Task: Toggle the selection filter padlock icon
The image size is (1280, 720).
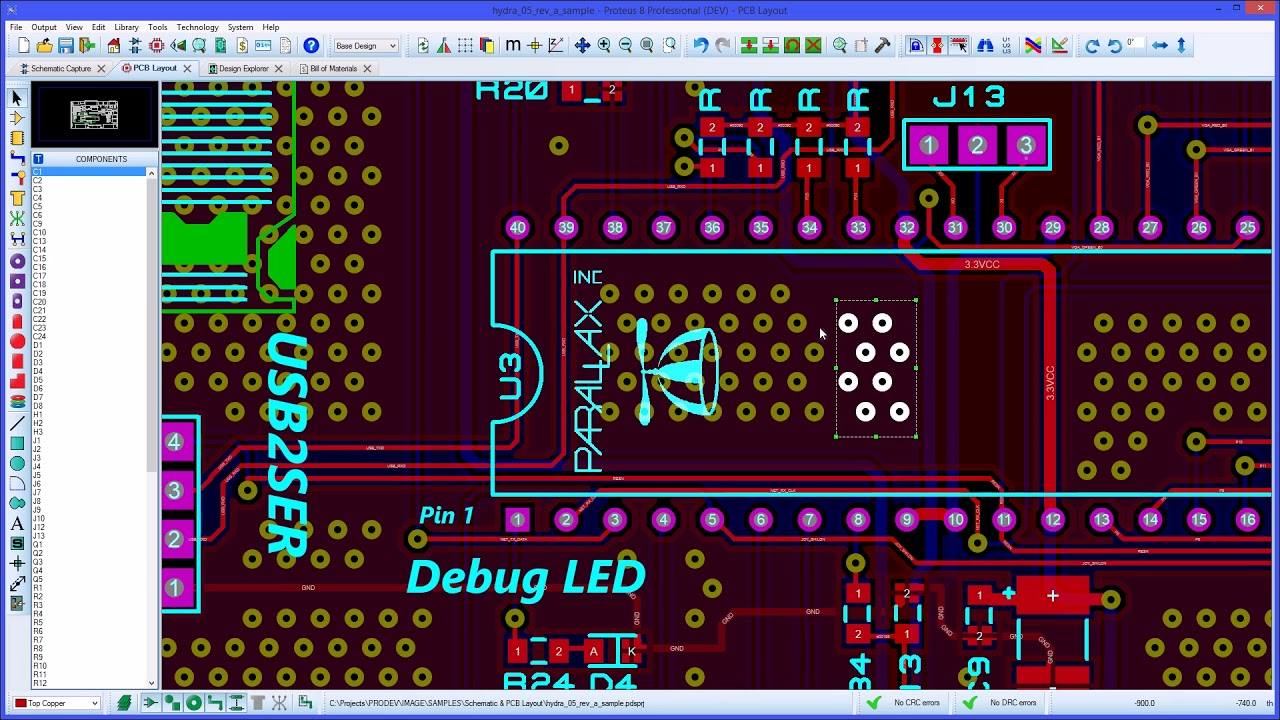Action: 913,45
